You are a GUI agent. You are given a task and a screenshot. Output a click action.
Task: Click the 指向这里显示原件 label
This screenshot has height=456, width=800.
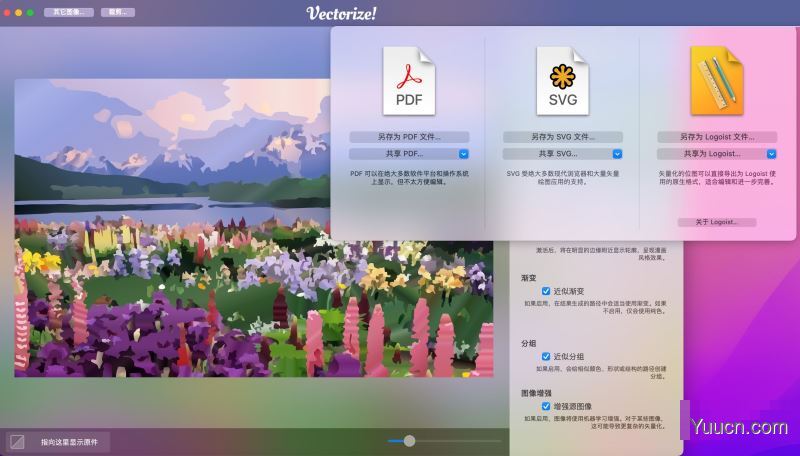pos(69,442)
